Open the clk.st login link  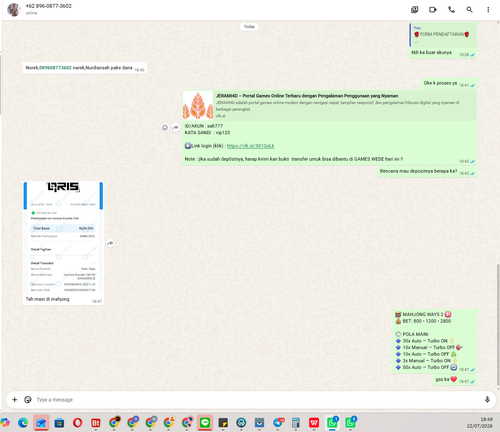point(250,146)
